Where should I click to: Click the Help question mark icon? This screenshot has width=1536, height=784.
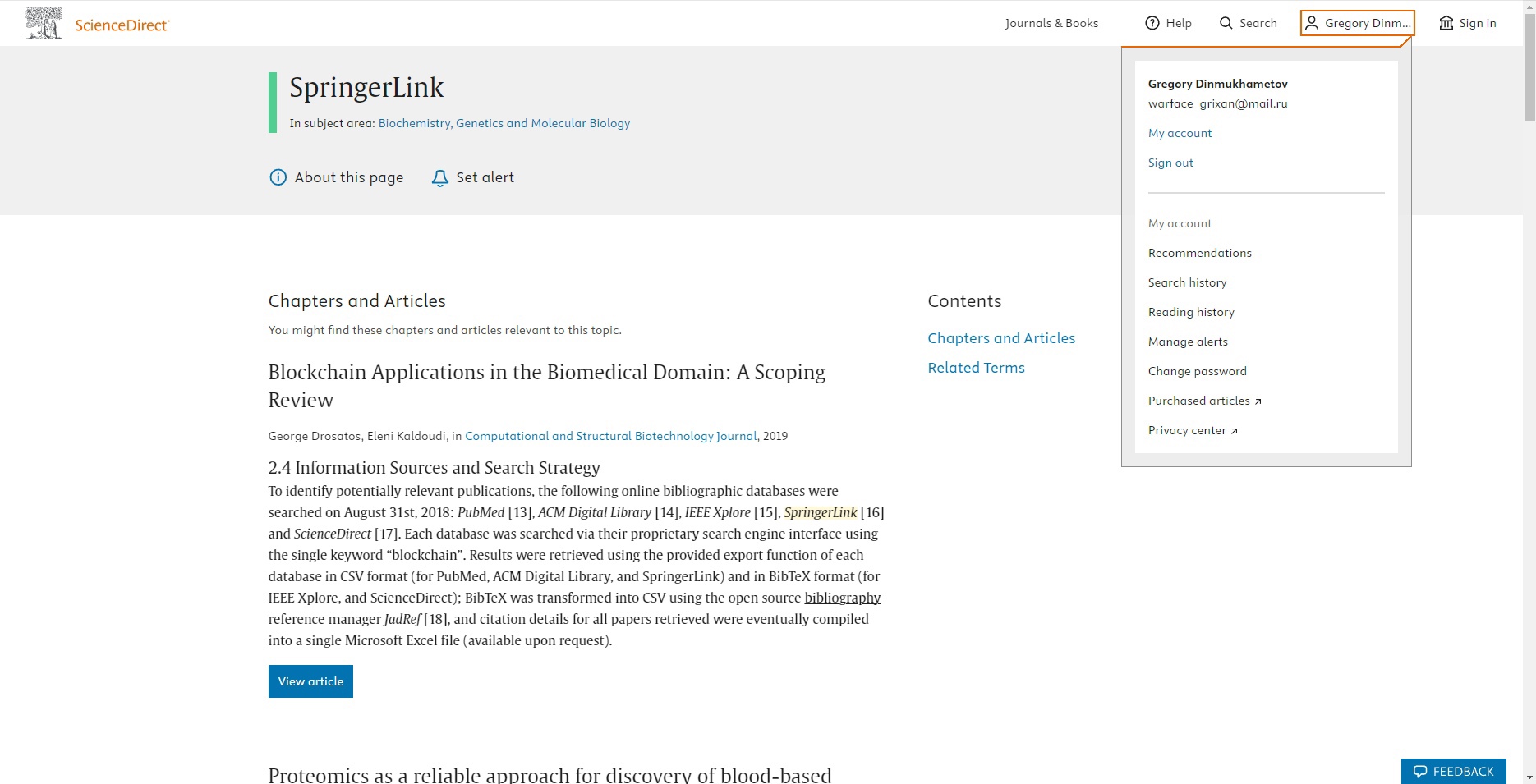click(1152, 23)
